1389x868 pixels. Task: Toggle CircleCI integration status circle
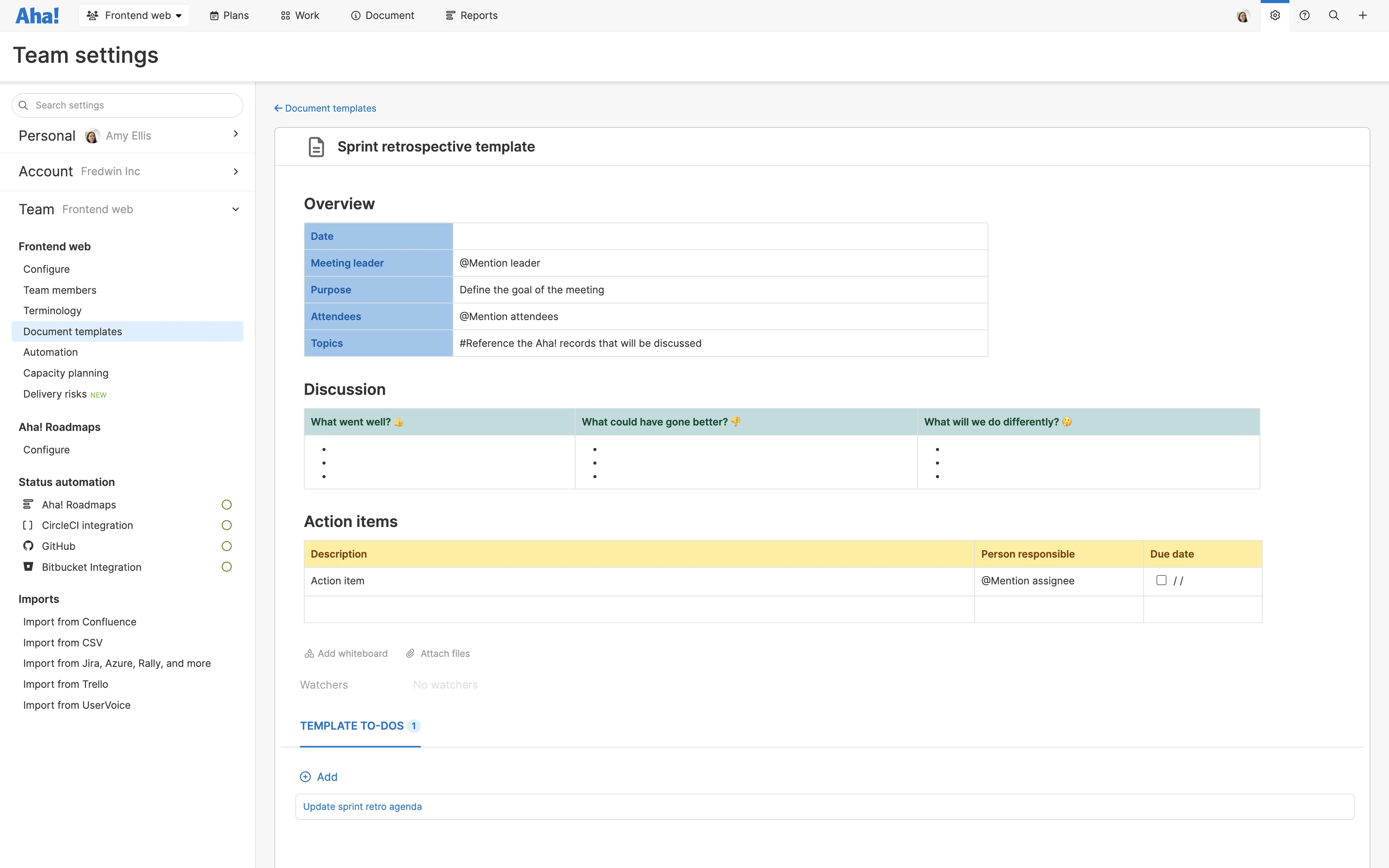227,525
